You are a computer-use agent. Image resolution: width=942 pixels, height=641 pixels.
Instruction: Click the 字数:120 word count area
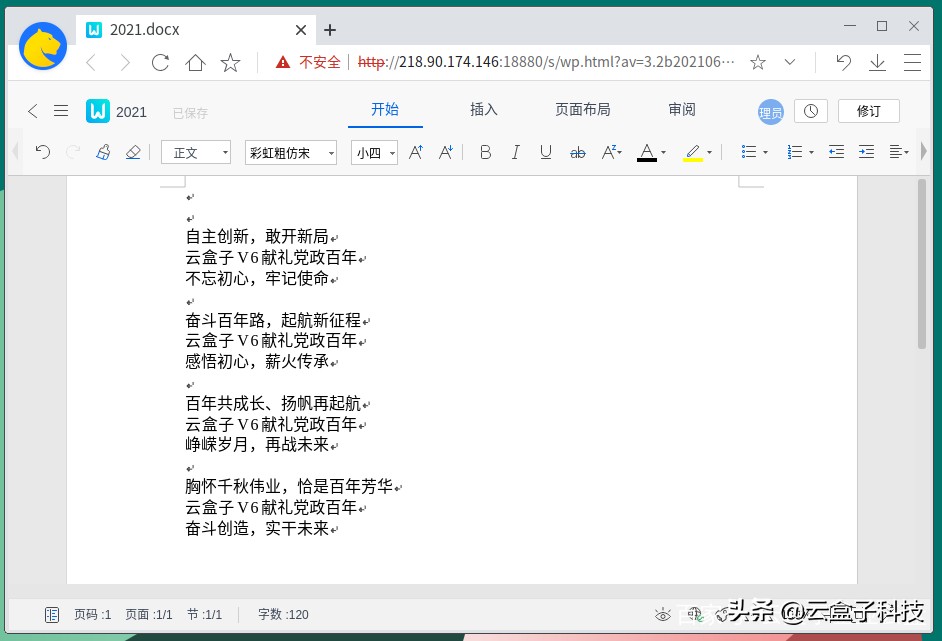click(282, 615)
